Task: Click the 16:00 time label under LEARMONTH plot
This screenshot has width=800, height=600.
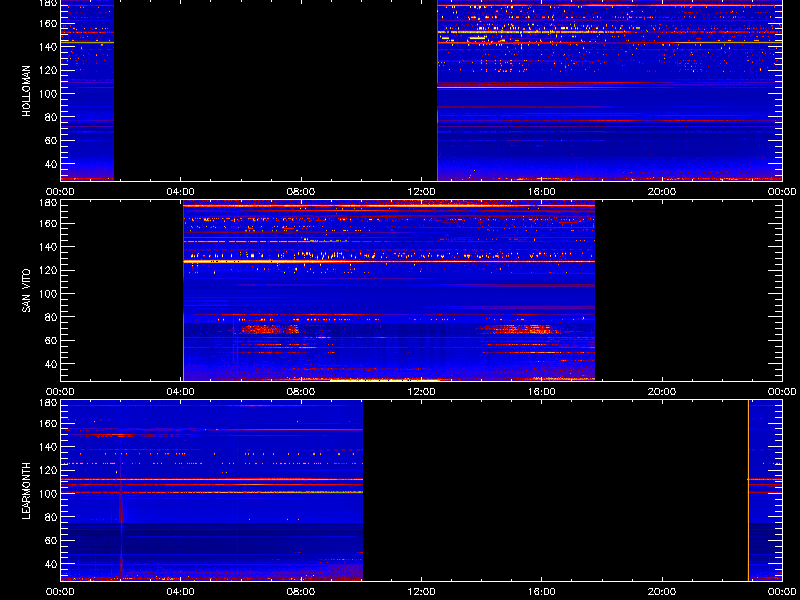Action: coord(541,592)
